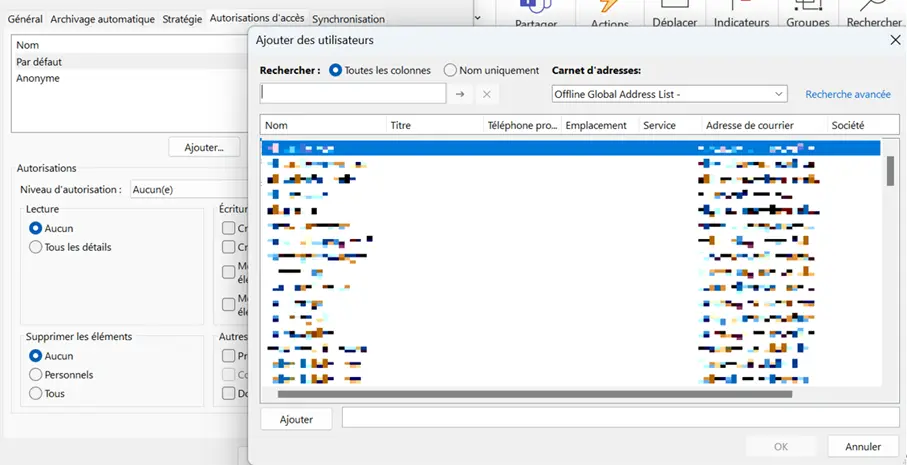
Task: Select the Par défaut entry in the permissions list
Action: (x=130, y=62)
